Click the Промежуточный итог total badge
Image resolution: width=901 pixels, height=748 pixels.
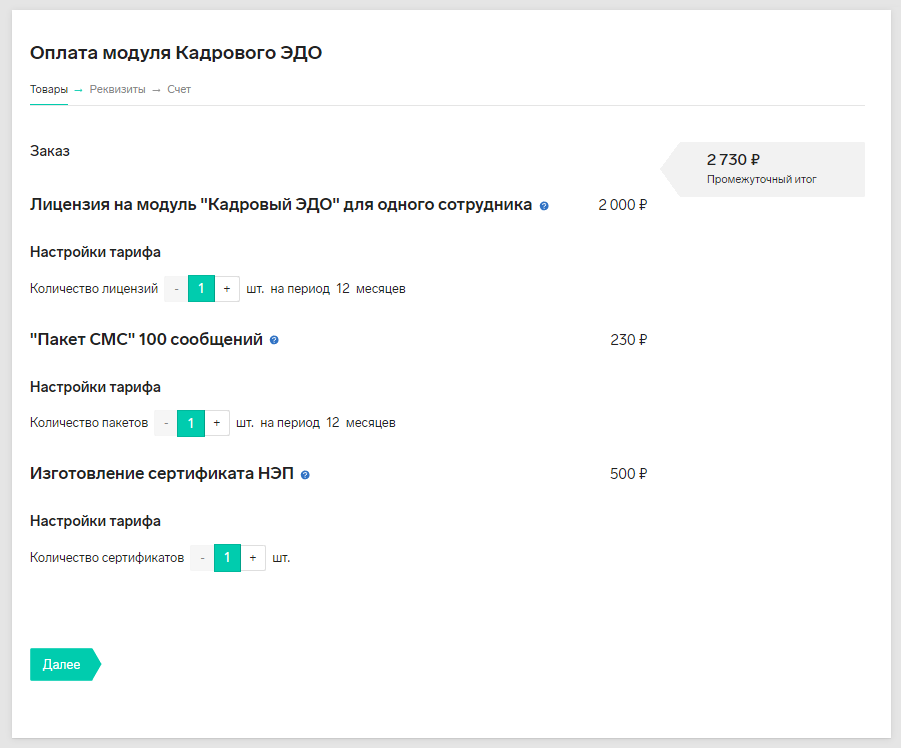coord(763,169)
